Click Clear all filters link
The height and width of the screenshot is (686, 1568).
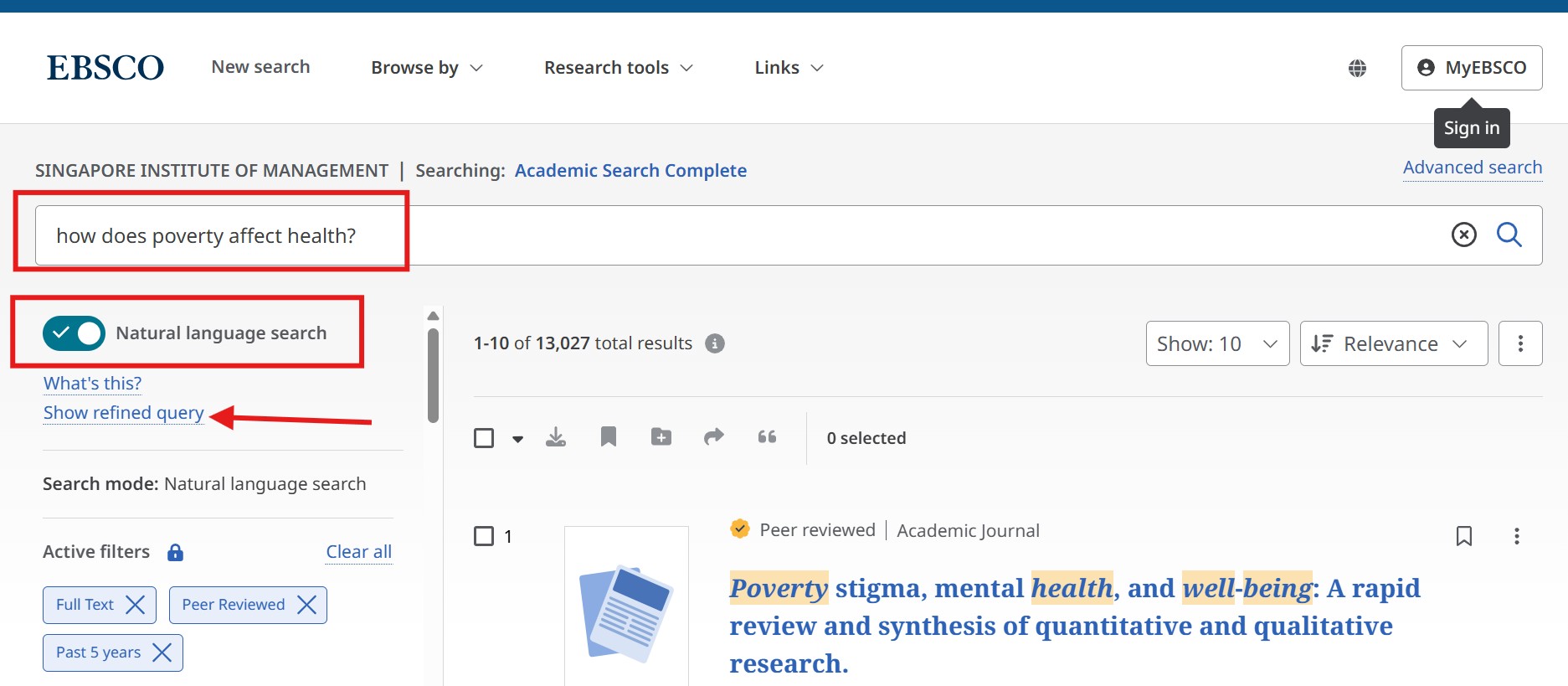(x=359, y=552)
